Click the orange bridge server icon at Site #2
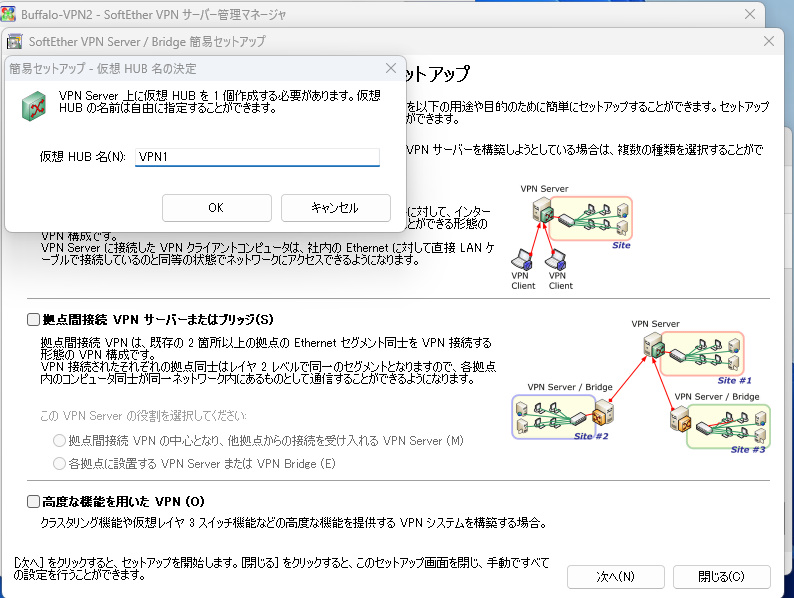The image size is (794, 598). [603, 413]
